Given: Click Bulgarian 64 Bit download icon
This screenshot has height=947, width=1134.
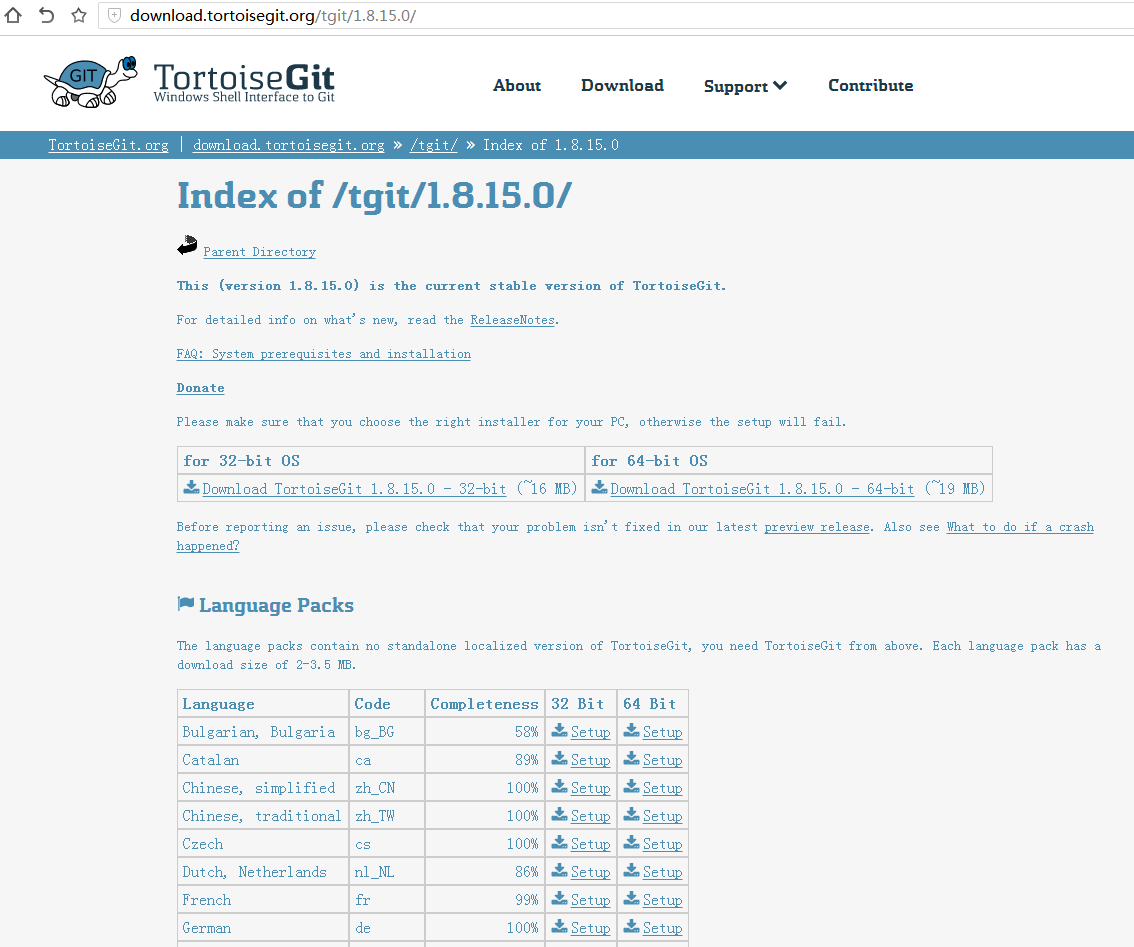Looking at the screenshot, I should [x=631, y=731].
